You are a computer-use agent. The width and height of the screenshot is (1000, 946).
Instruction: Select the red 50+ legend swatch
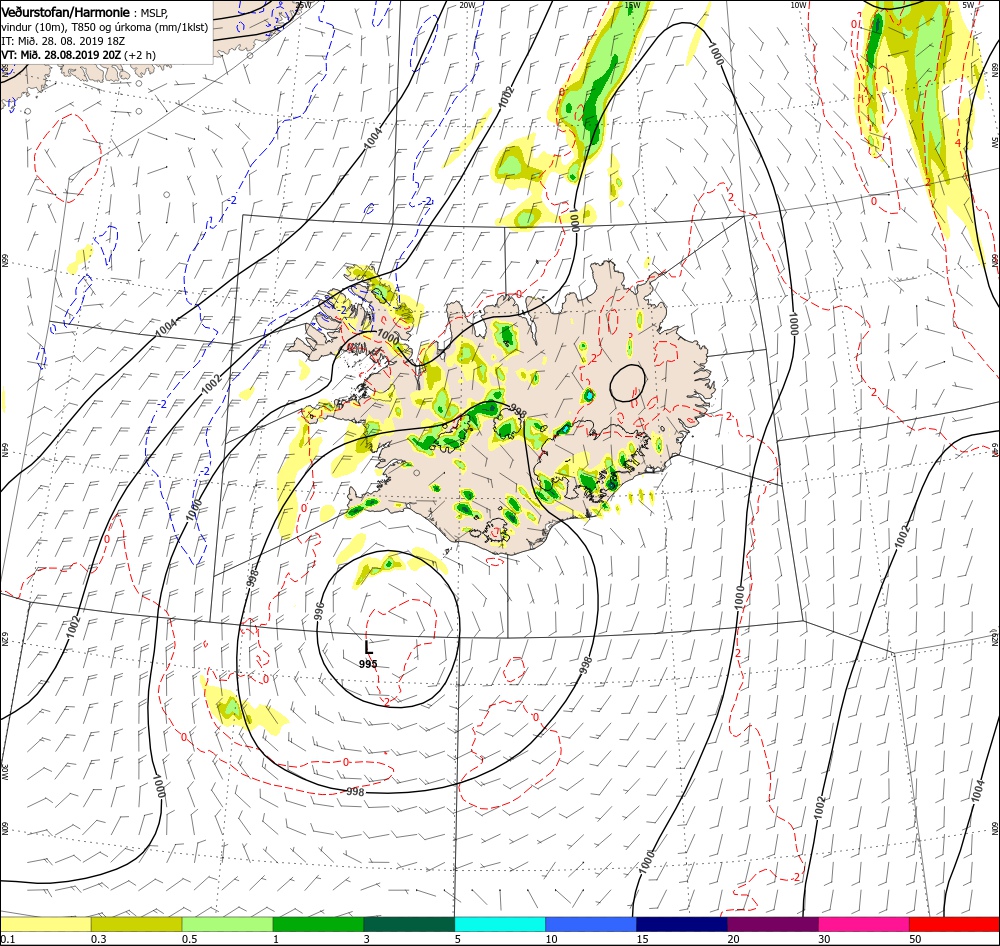954,924
